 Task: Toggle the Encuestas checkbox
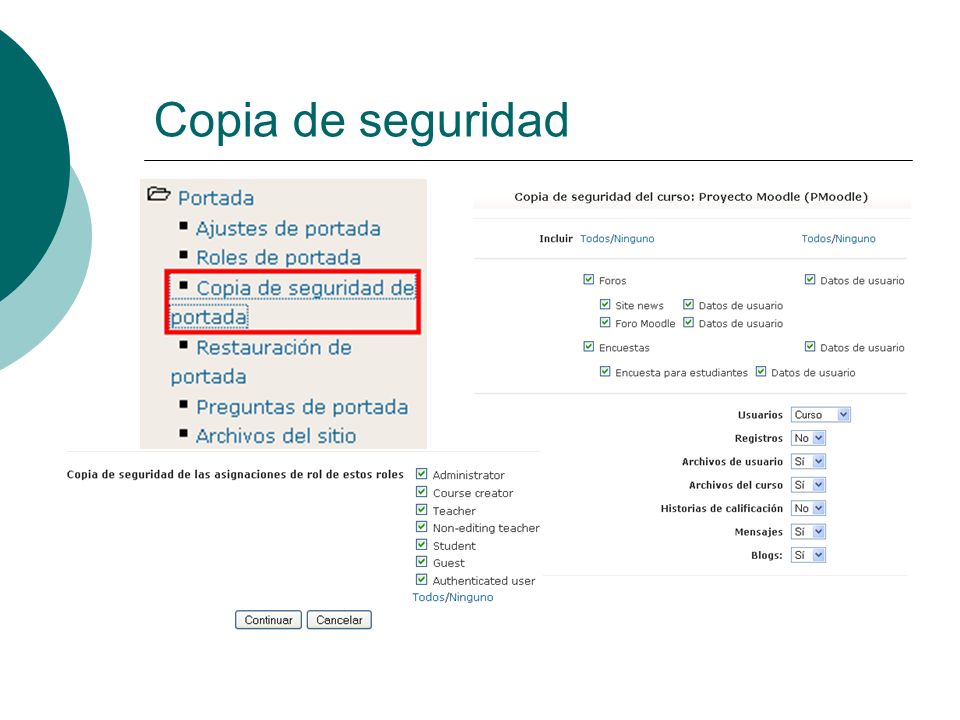(x=589, y=347)
